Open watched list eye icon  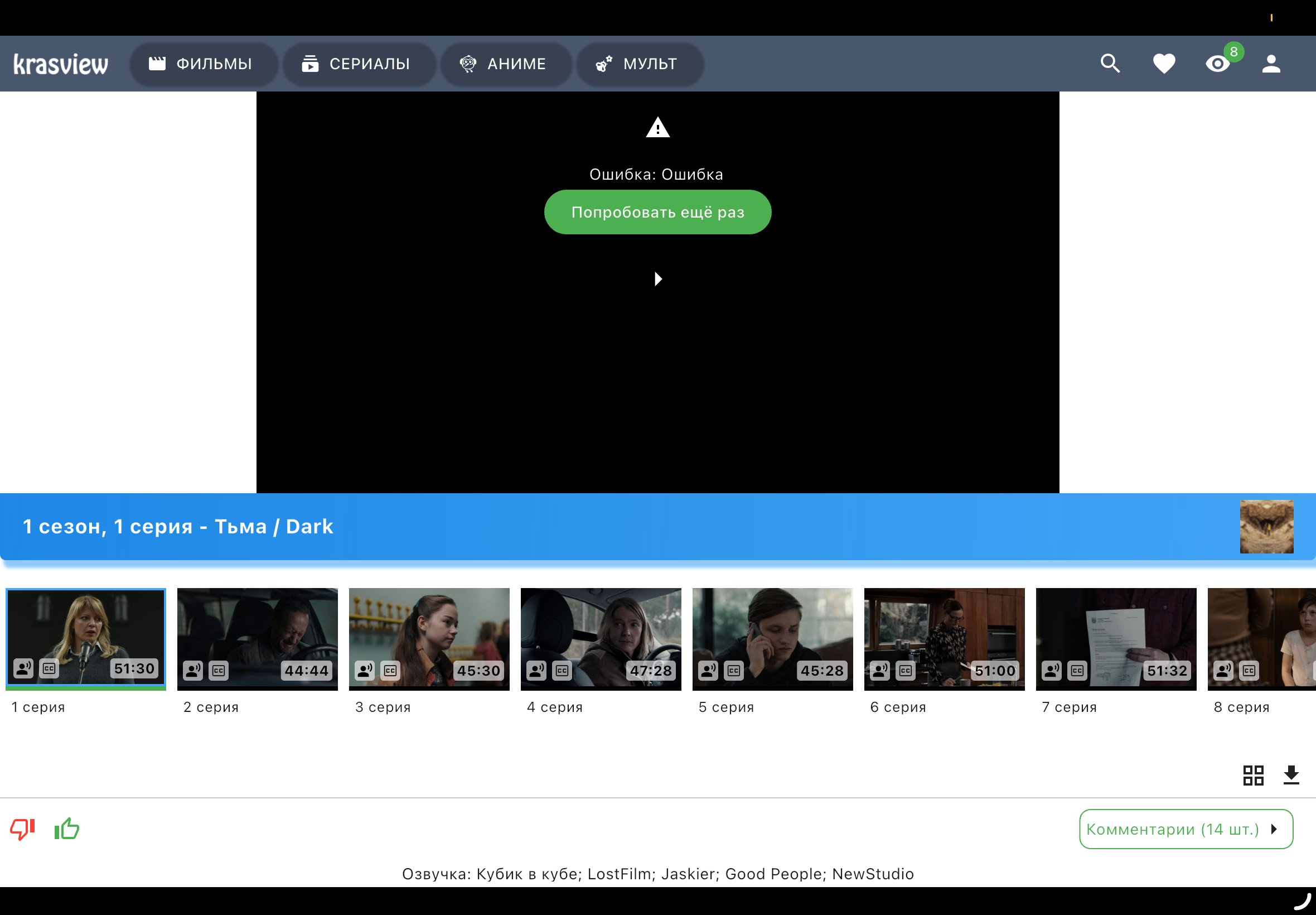1217,63
